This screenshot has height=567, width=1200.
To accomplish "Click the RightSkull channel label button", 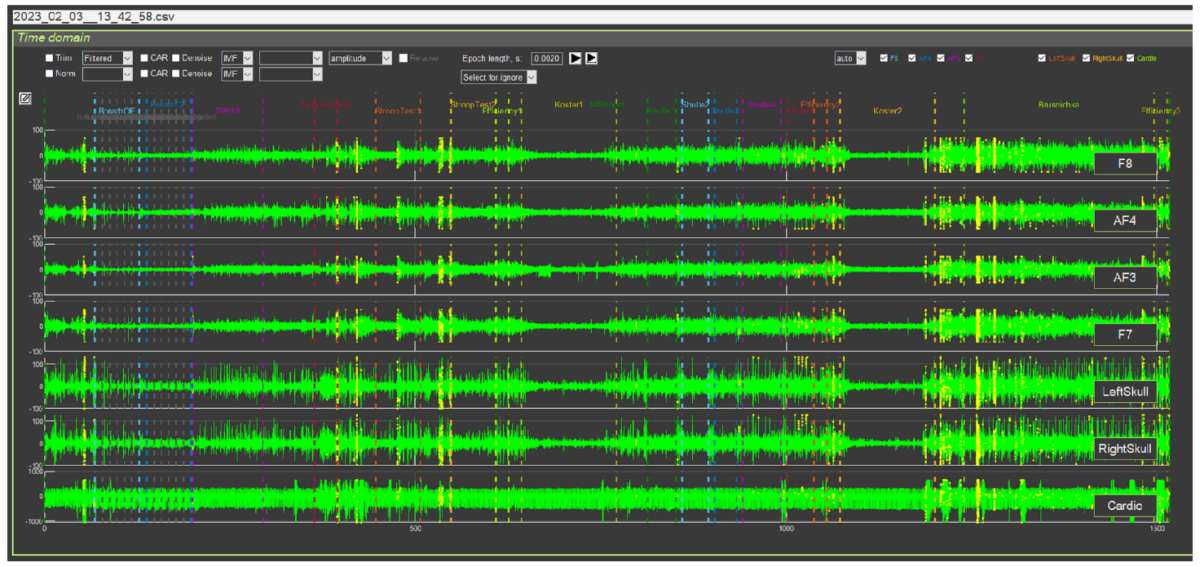I will click(1124, 449).
